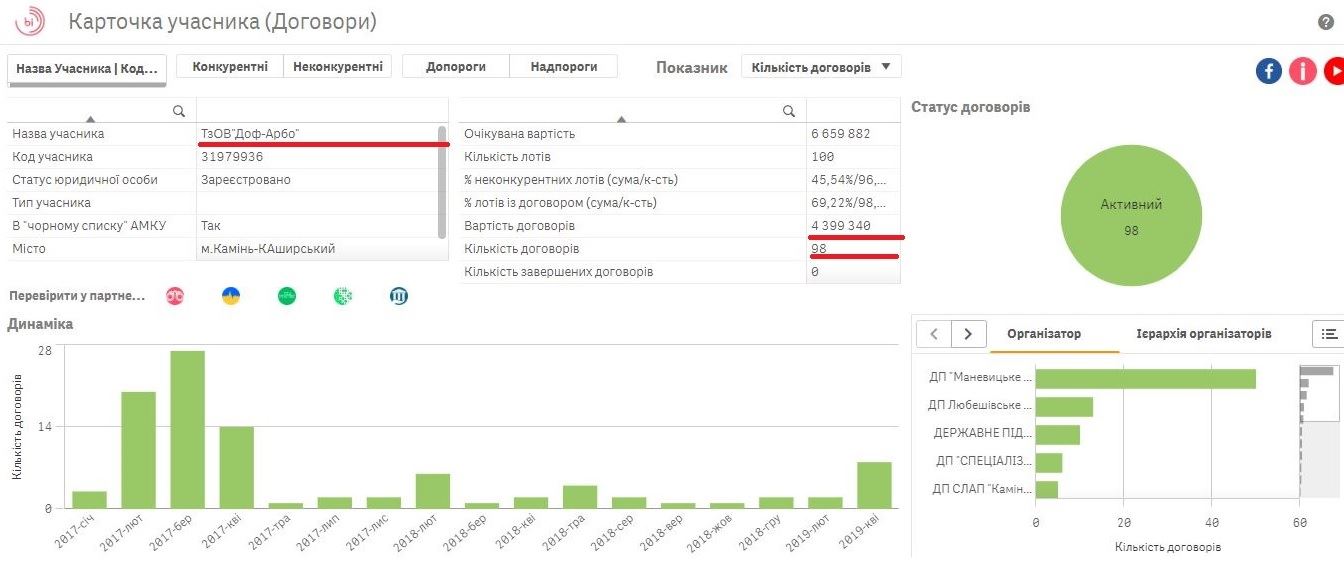Click the dark blue partner icon
This screenshot has height=574, width=1344.
tap(398, 296)
